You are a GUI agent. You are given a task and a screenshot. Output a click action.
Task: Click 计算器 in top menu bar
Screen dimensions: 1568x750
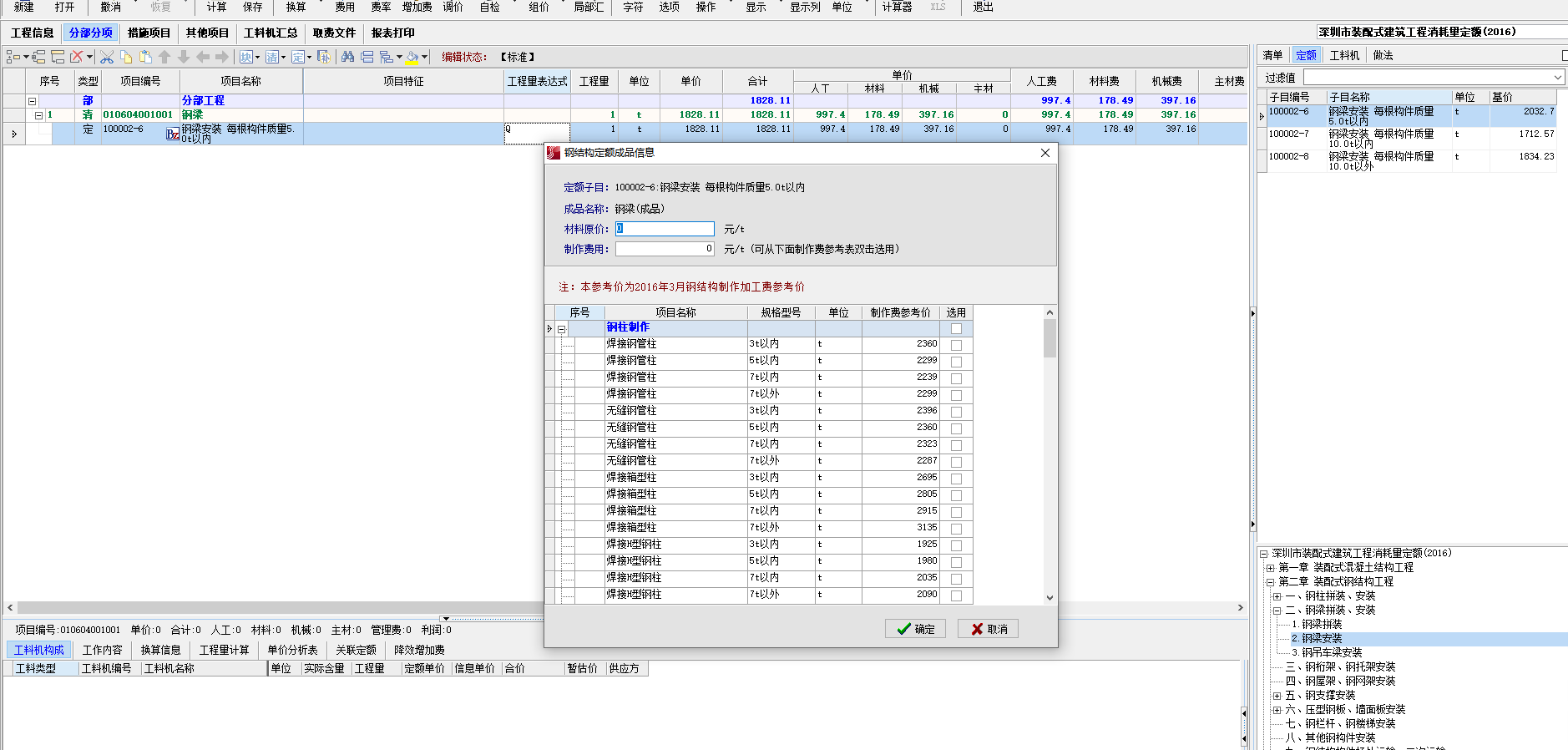(x=898, y=7)
